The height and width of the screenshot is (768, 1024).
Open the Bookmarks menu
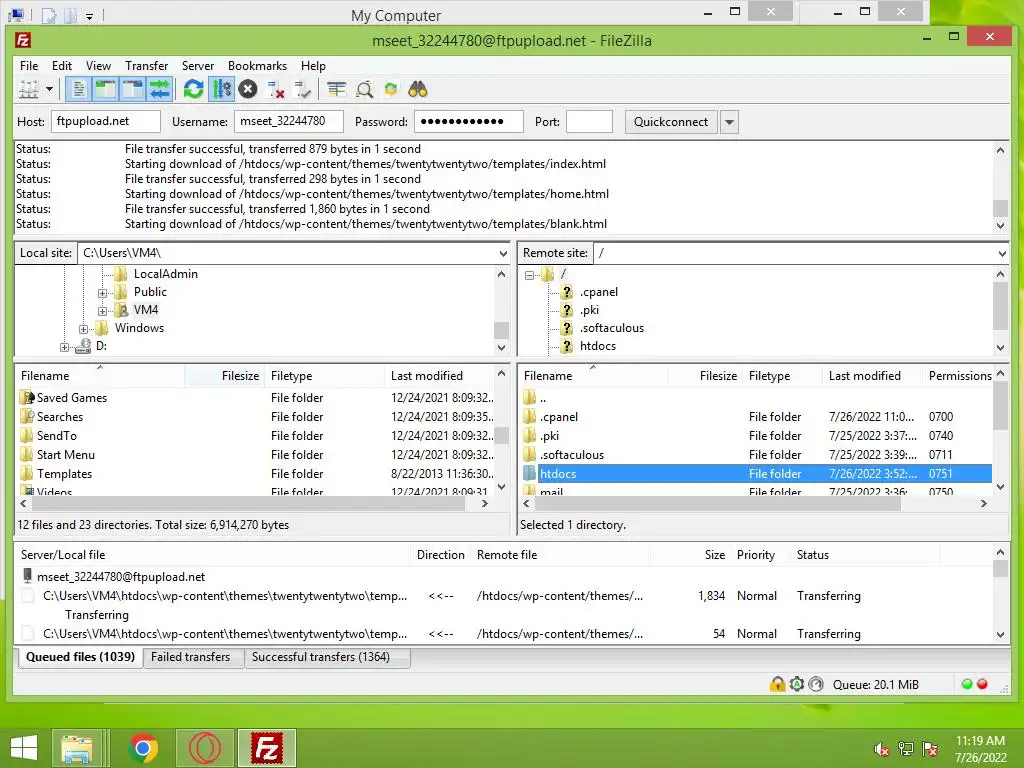[x=257, y=66]
